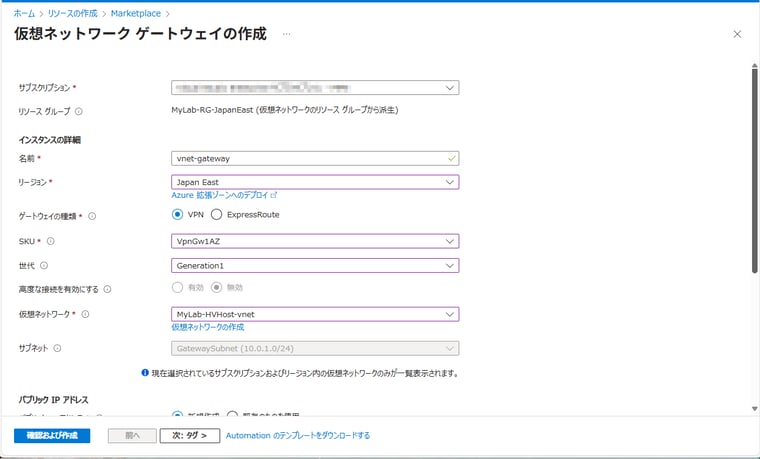Viewport: 760px width, 459px height.
Task: Click info icon next to リソース グループ
Action: tap(79, 111)
